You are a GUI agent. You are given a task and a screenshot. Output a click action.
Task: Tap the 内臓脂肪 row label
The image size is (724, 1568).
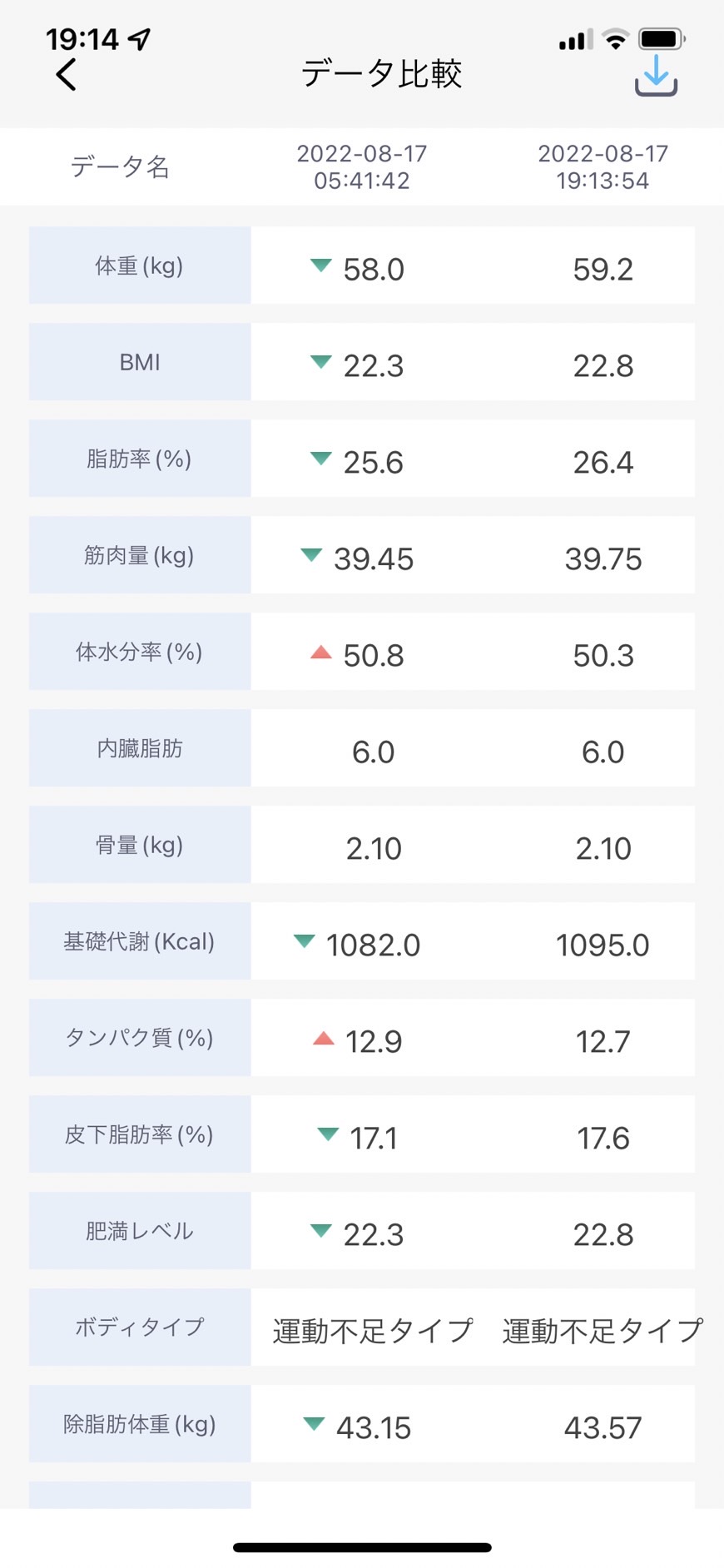click(x=139, y=748)
